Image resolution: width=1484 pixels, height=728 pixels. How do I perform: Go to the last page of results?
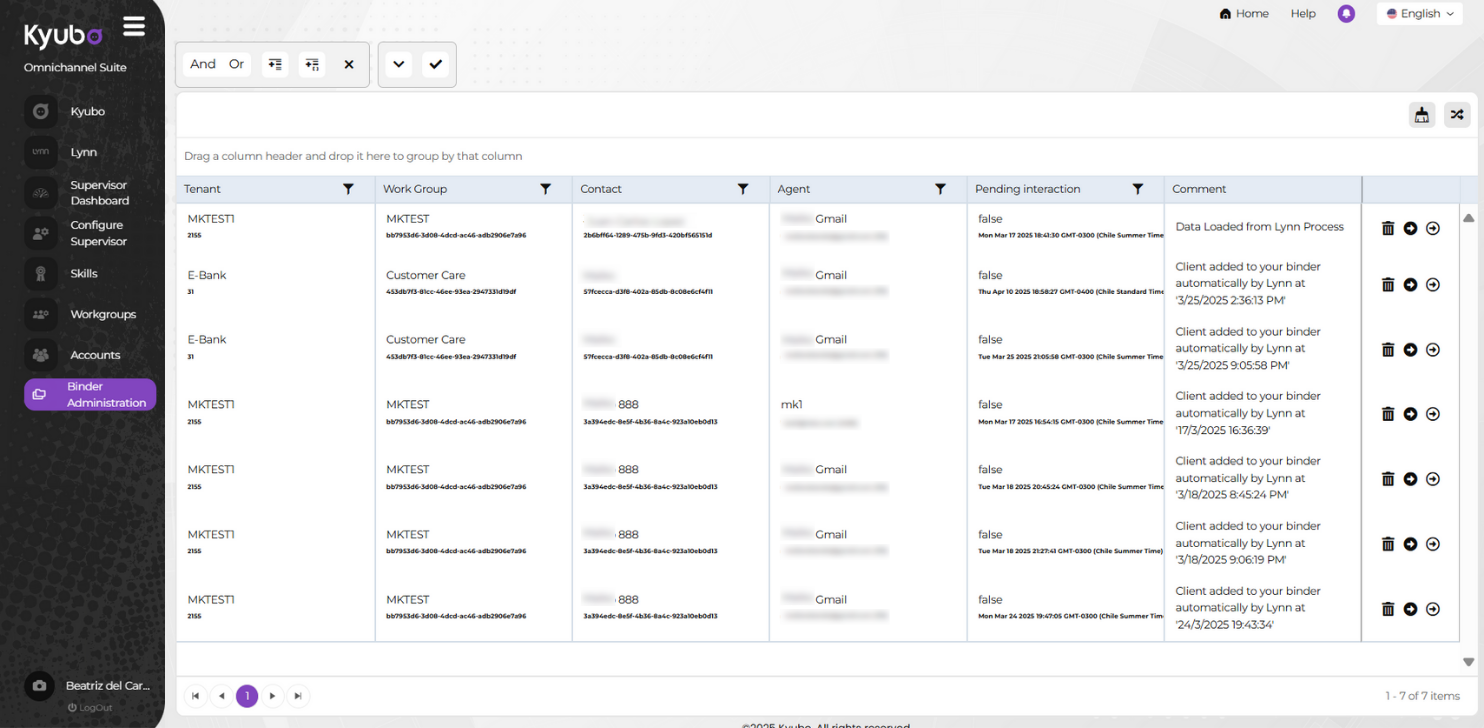(298, 696)
